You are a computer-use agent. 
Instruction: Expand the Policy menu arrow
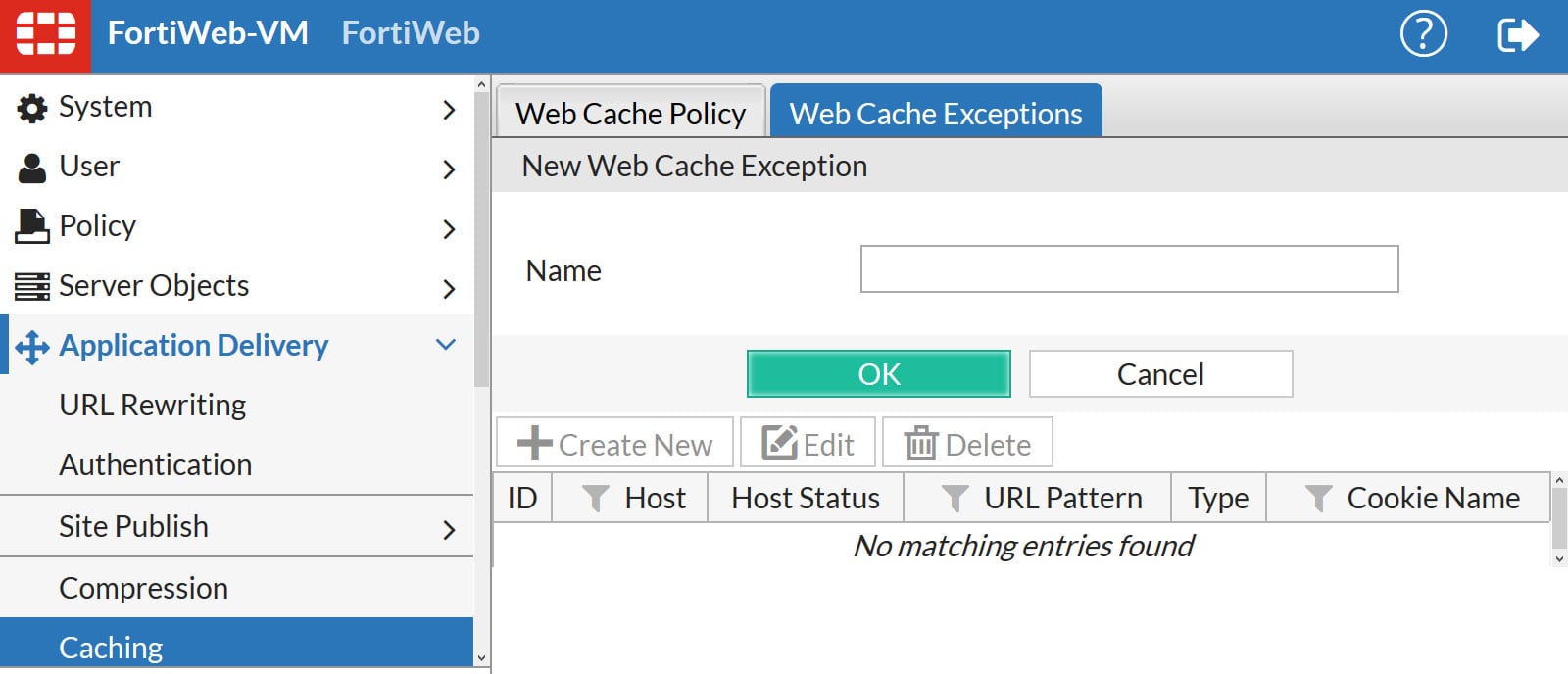tap(449, 228)
